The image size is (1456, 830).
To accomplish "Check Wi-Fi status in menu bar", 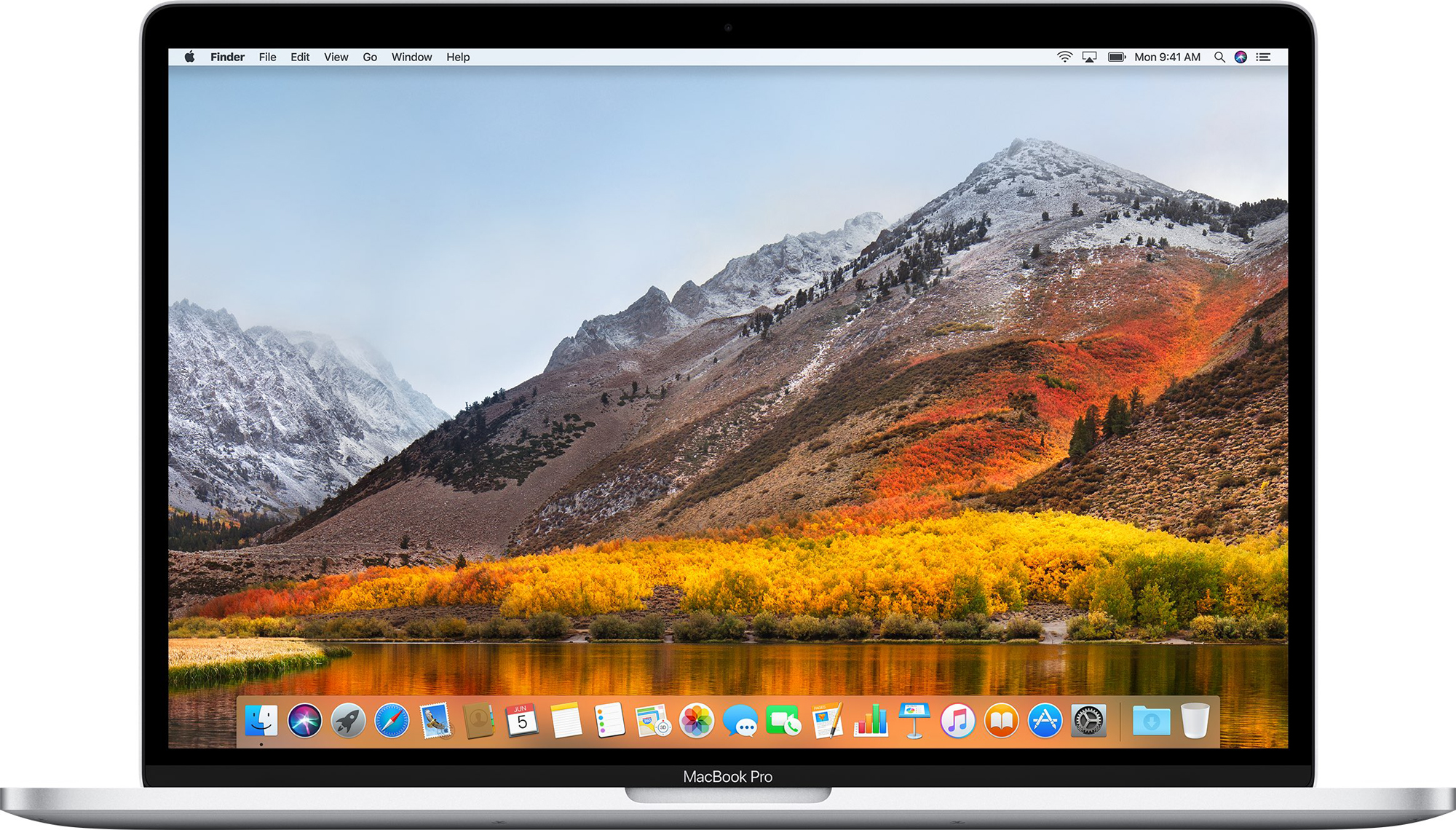I will pyautogui.click(x=1064, y=56).
